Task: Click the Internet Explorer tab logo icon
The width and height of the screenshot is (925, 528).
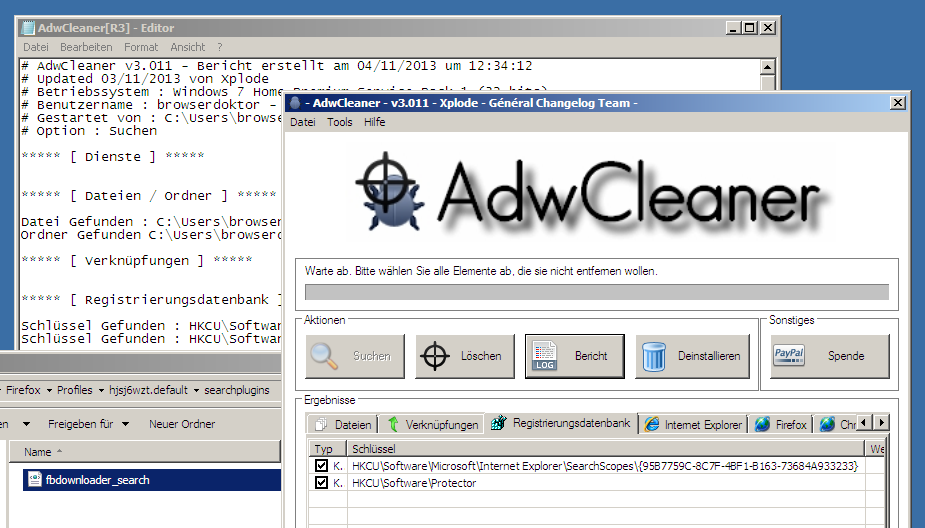Action: 652,424
